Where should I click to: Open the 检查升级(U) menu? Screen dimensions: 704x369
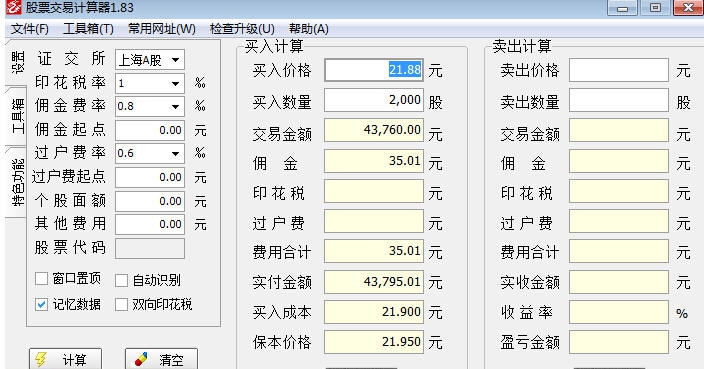click(x=242, y=29)
